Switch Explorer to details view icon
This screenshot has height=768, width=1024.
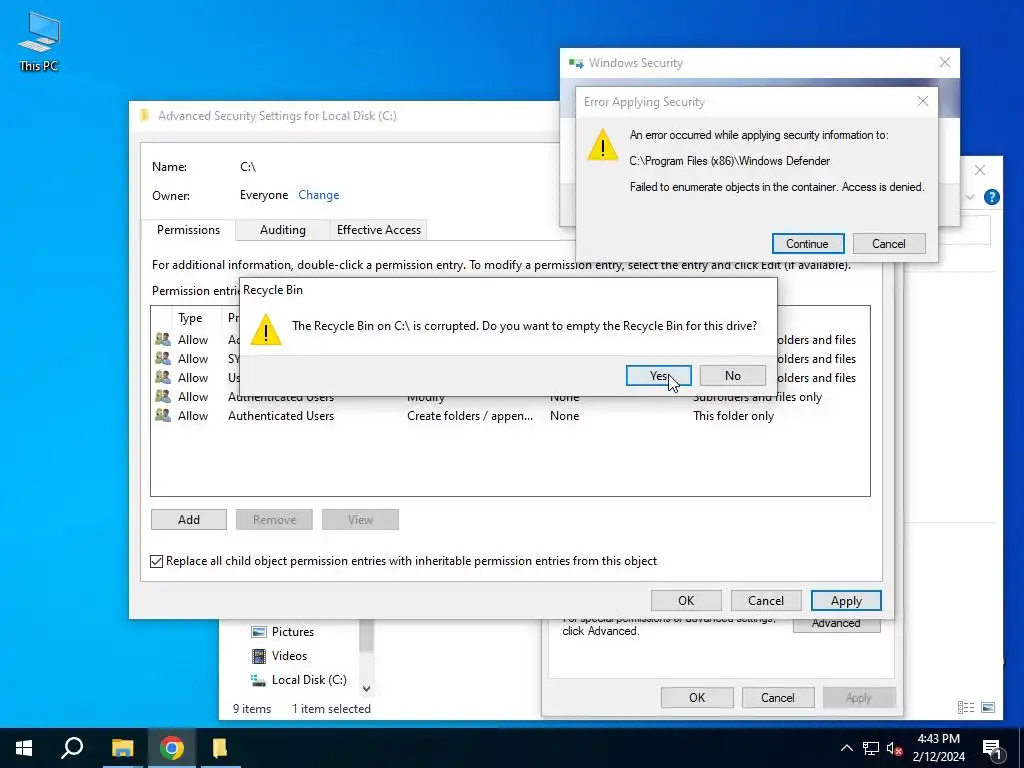965,707
